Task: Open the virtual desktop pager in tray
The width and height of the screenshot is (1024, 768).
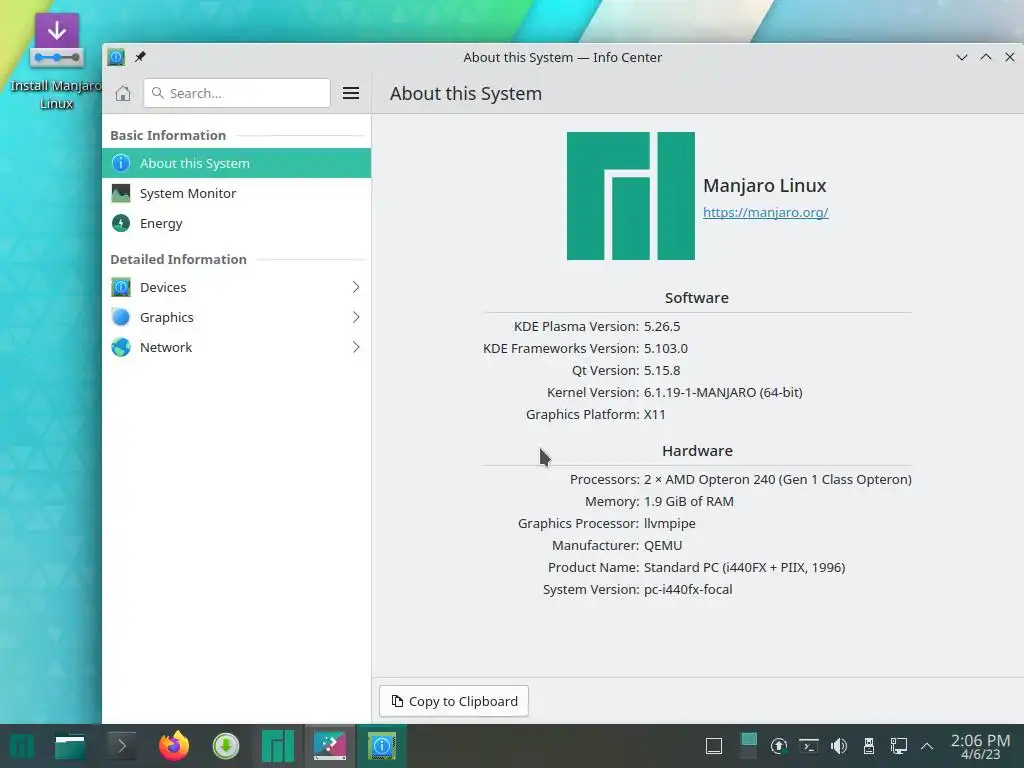Action: [x=749, y=746]
